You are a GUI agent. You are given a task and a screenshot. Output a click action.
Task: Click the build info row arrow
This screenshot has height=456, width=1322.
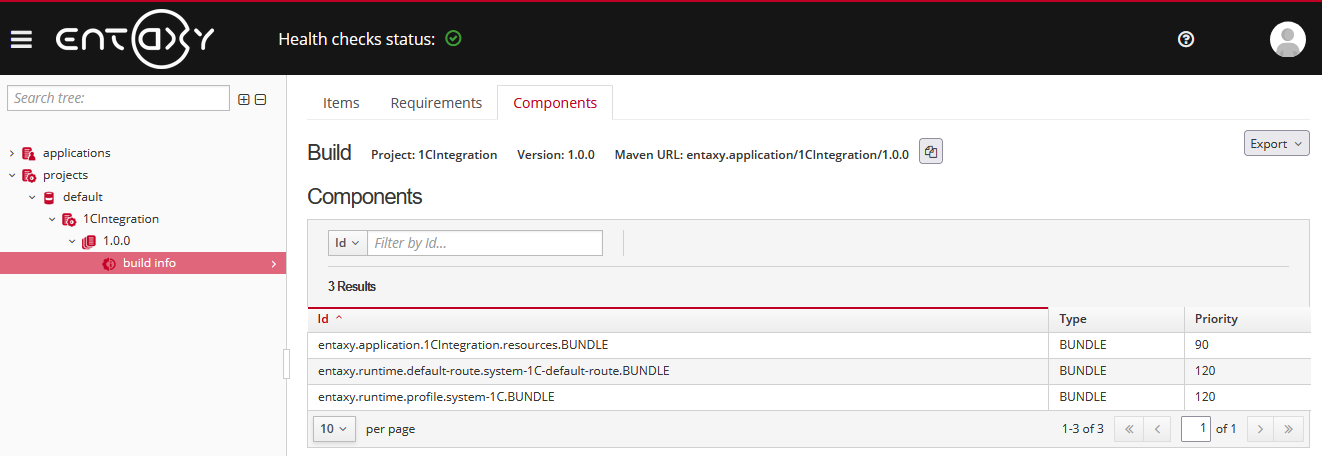click(274, 264)
